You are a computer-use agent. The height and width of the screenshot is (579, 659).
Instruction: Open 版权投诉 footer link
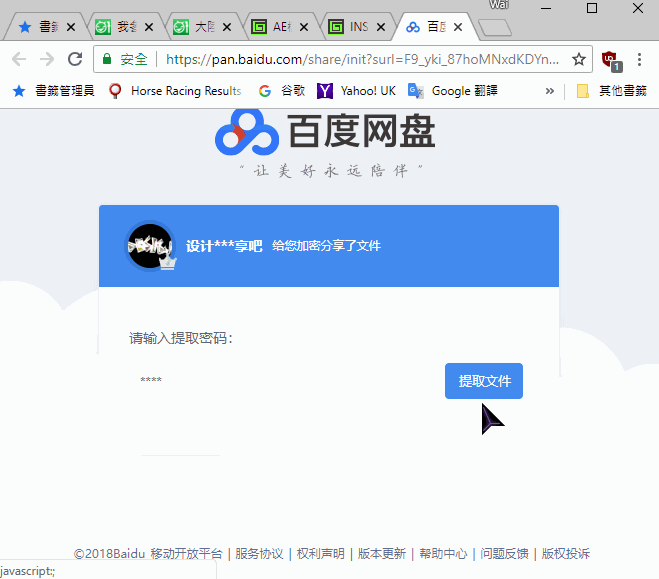click(566, 554)
